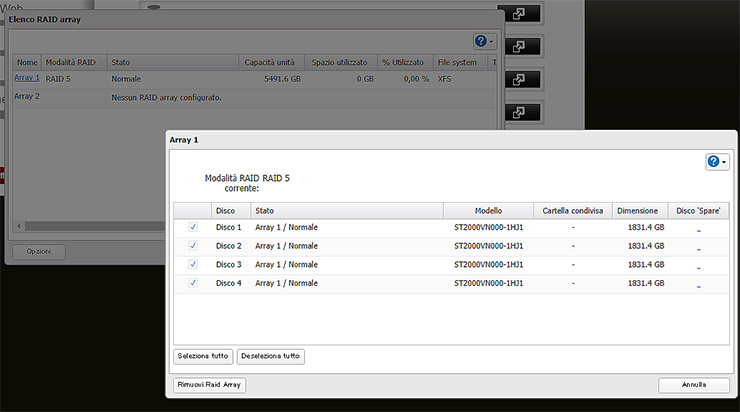Click Rimuovi Raid Array button
The width and height of the screenshot is (740, 412).
[x=210, y=385]
